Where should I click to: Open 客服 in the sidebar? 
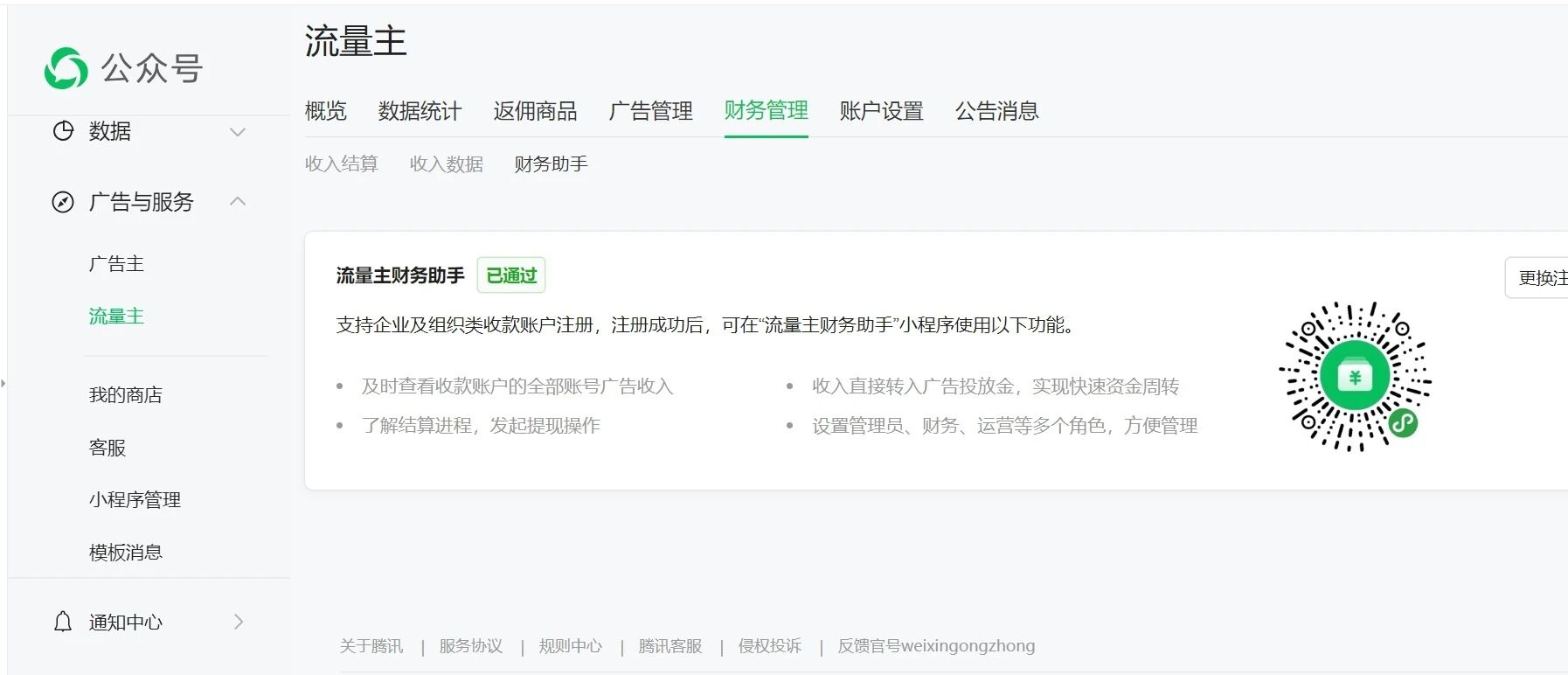pyautogui.click(x=108, y=448)
